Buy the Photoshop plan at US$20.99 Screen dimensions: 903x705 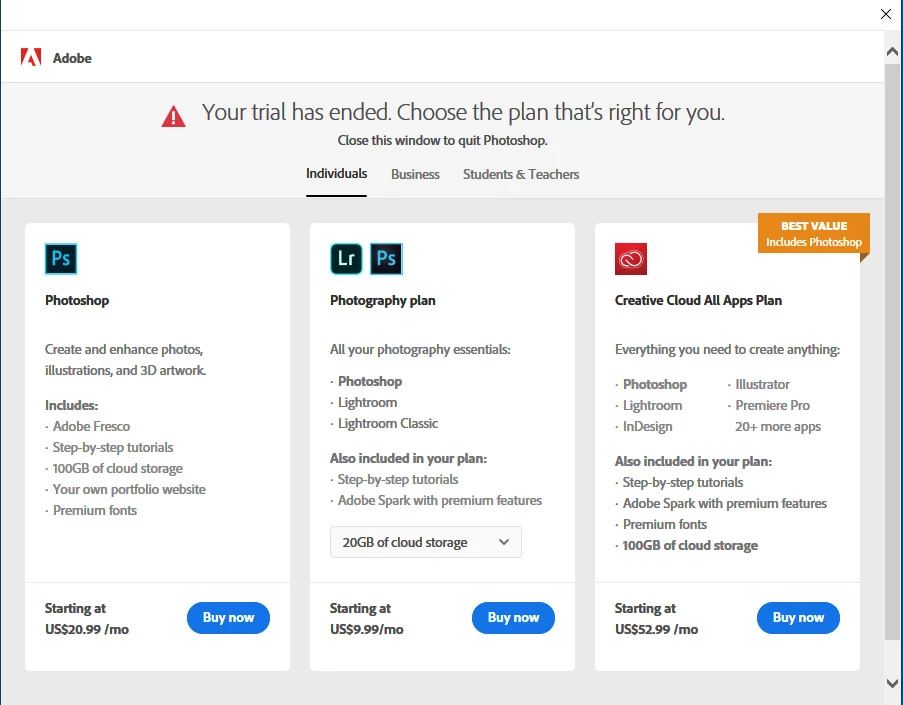point(228,617)
